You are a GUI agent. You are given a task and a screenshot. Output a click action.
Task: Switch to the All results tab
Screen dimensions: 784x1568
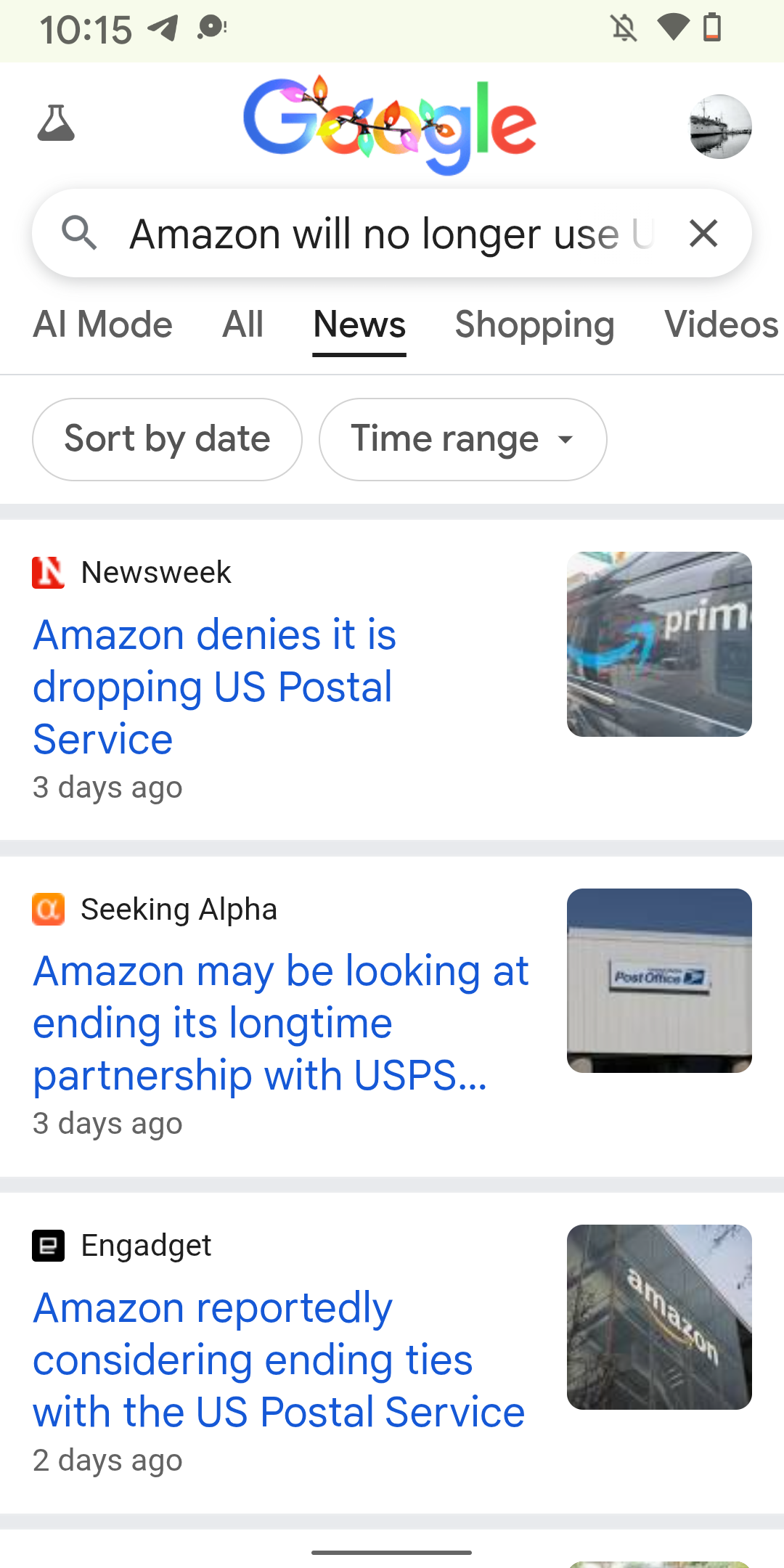click(x=242, y=324)
